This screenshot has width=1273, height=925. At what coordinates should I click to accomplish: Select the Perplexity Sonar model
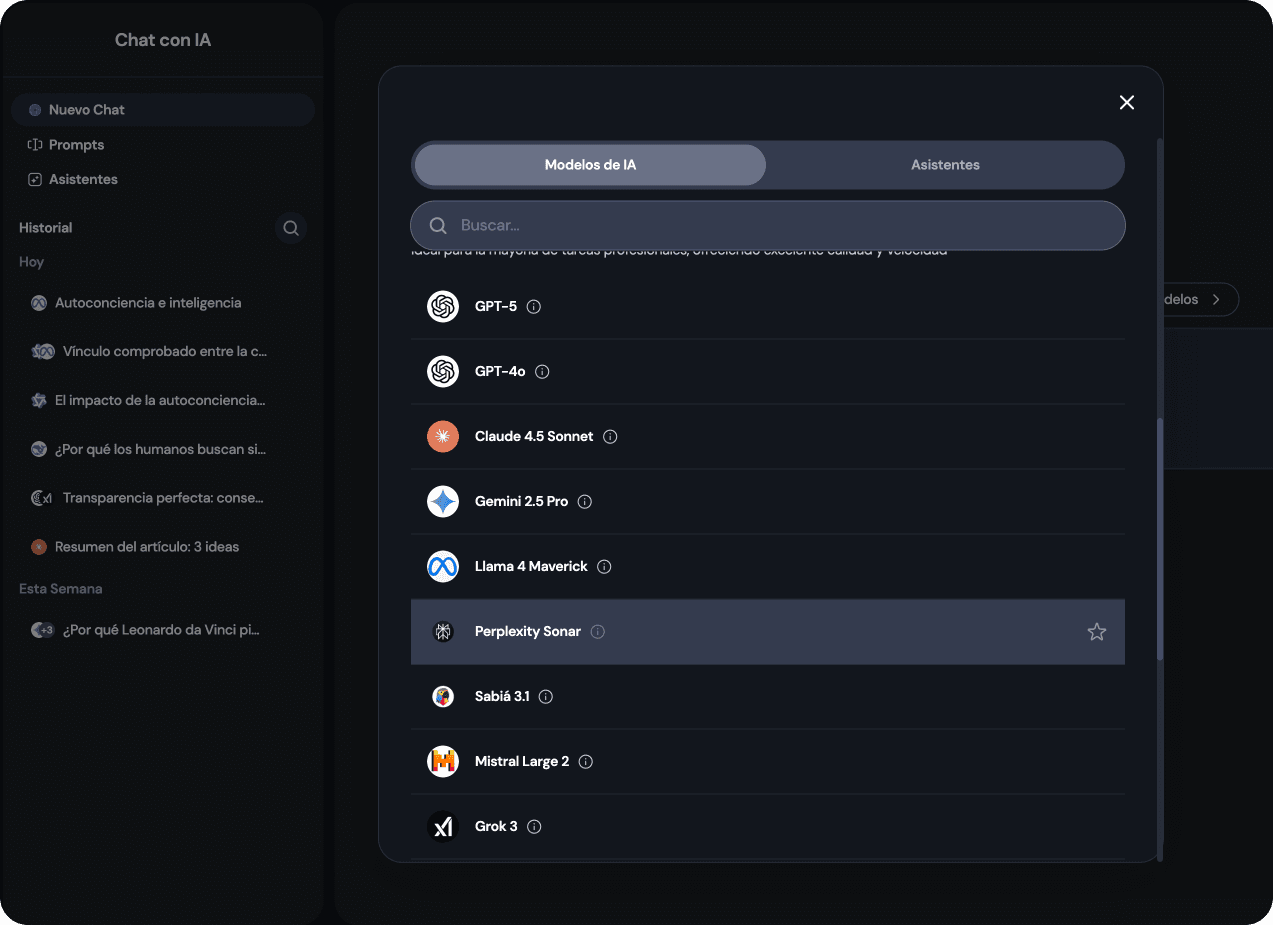pyautogui.click(x=768, y=632)
